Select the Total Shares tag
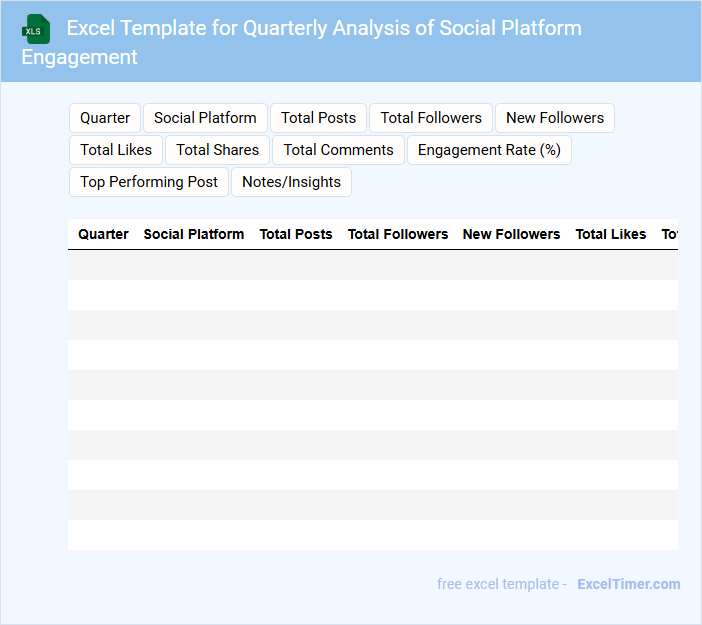Screen dimensions: 702x625 pyautogui.click(x=217, y=150)
